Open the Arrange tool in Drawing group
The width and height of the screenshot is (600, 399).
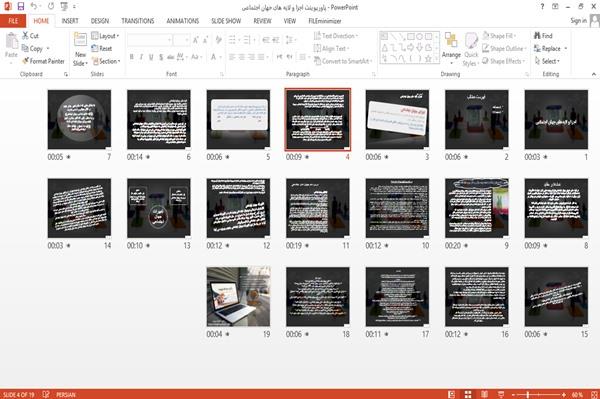[x=451, y=46]
